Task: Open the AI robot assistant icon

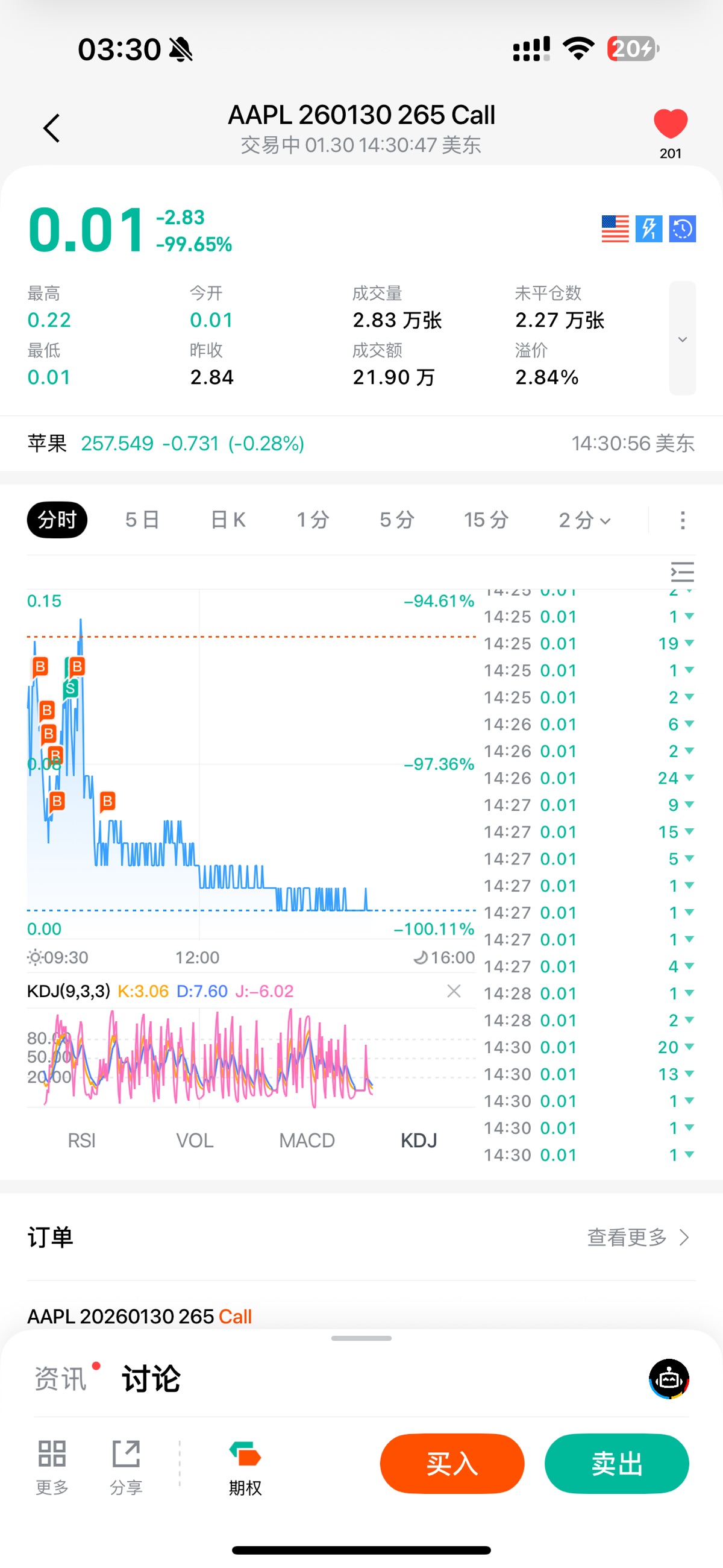Action: 669,1379
